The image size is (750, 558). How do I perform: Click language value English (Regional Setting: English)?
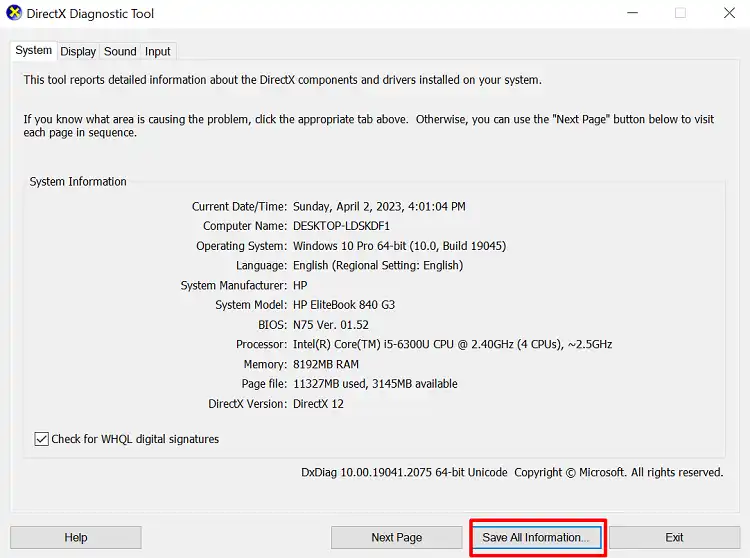click(x=378, y=265)
